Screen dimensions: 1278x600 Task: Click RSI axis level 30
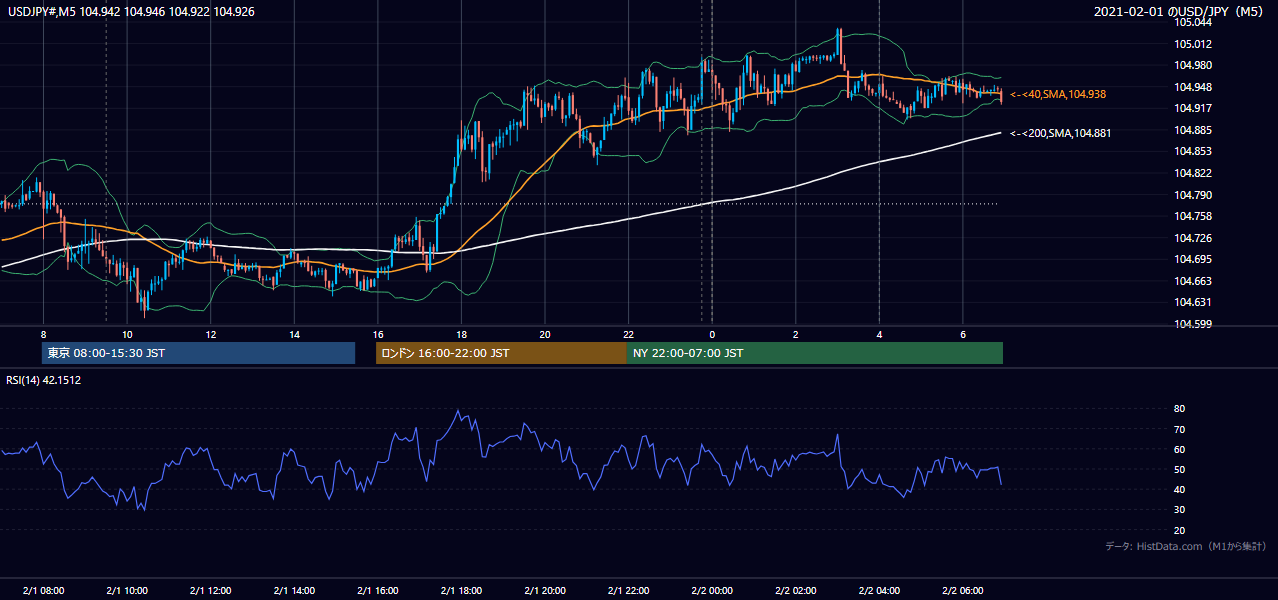coord(1180,510)
